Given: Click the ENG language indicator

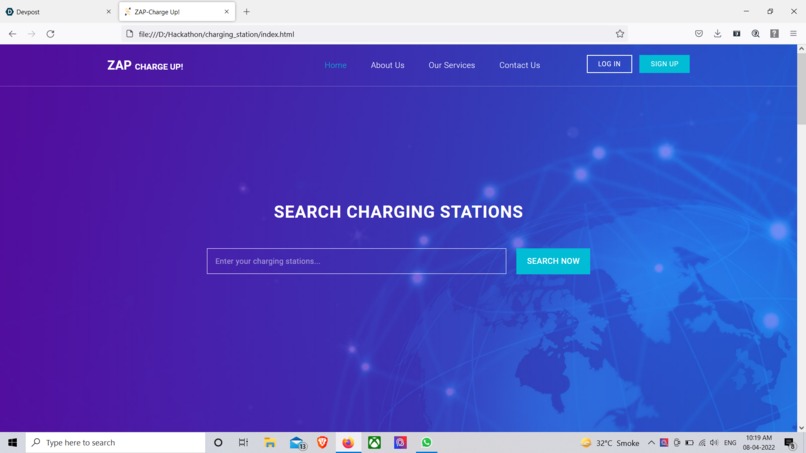Looking at the screenshot, I should pyautogui.click(x=730, y=443).
